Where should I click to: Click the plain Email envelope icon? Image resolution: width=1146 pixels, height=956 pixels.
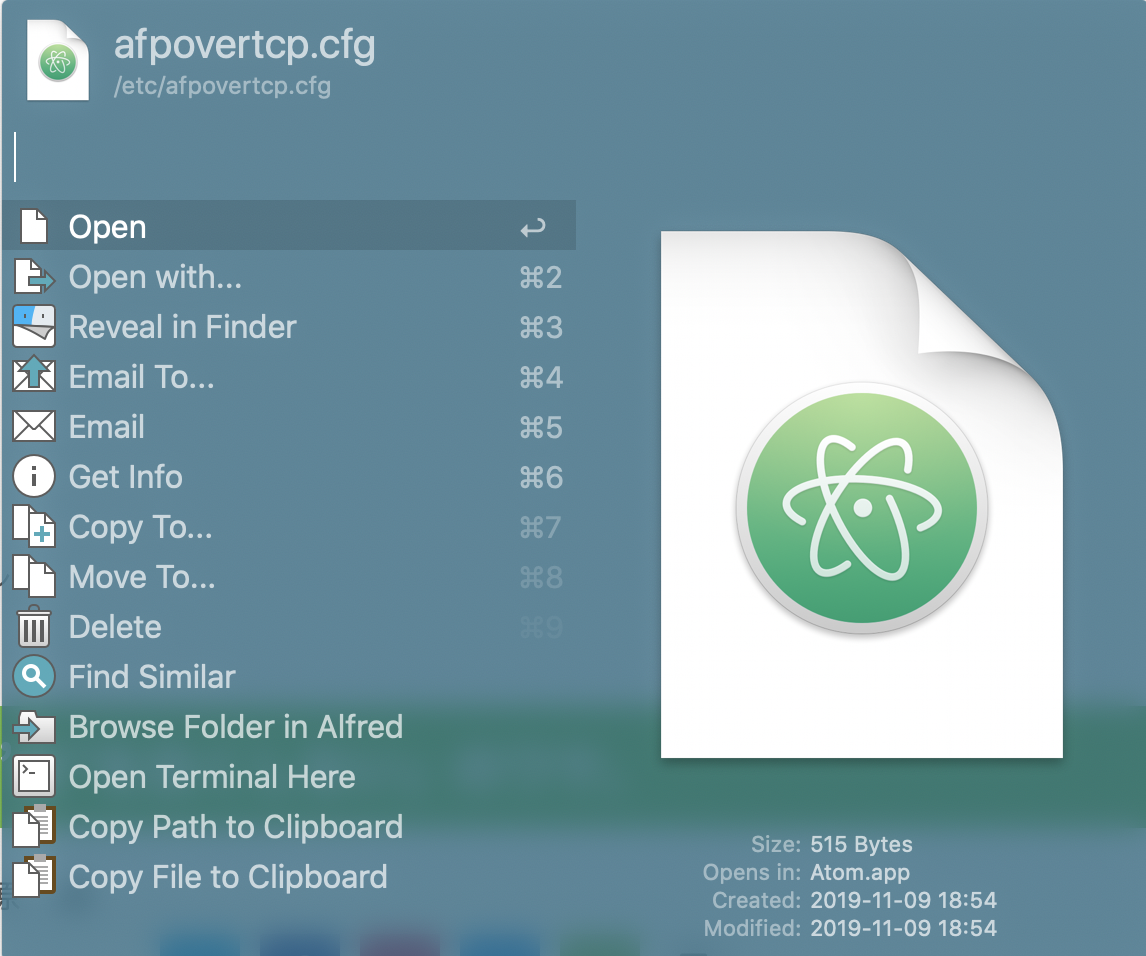(x=34, y=426)
